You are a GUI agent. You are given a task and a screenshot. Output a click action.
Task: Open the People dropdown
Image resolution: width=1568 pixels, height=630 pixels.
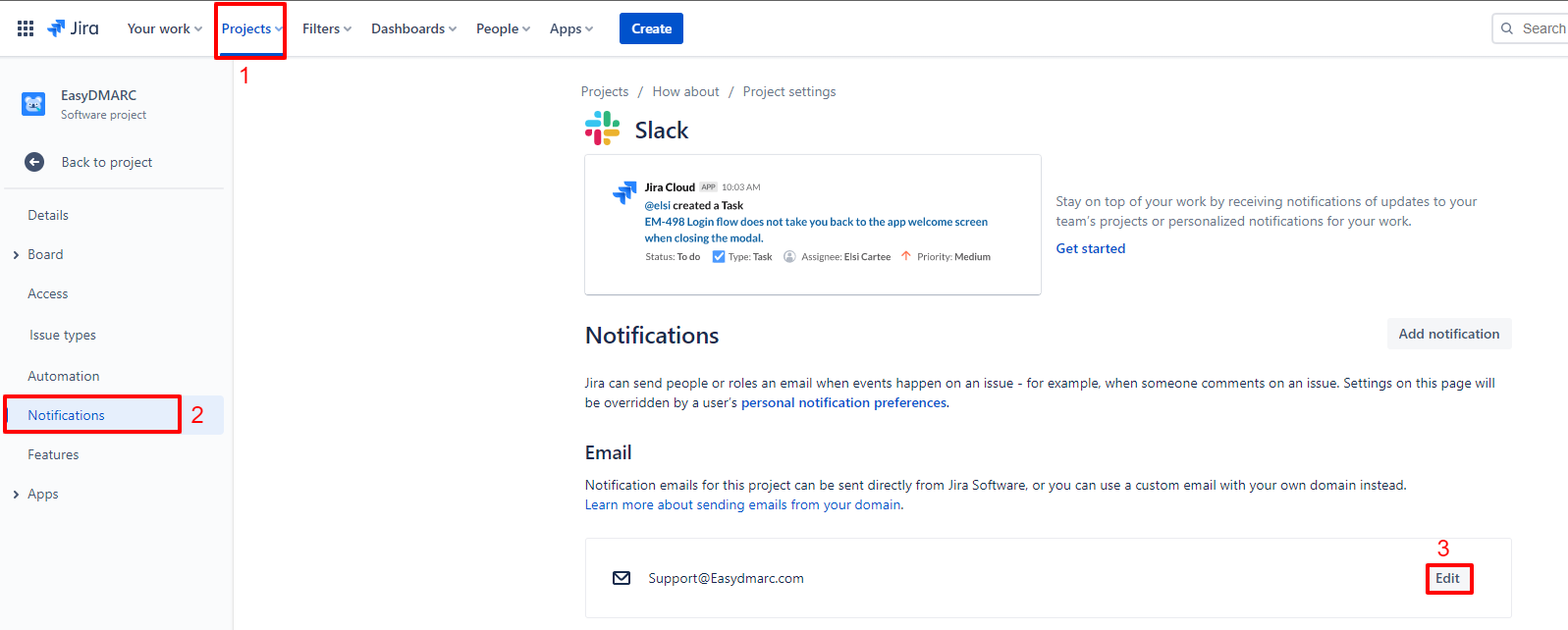pos(503,28)
